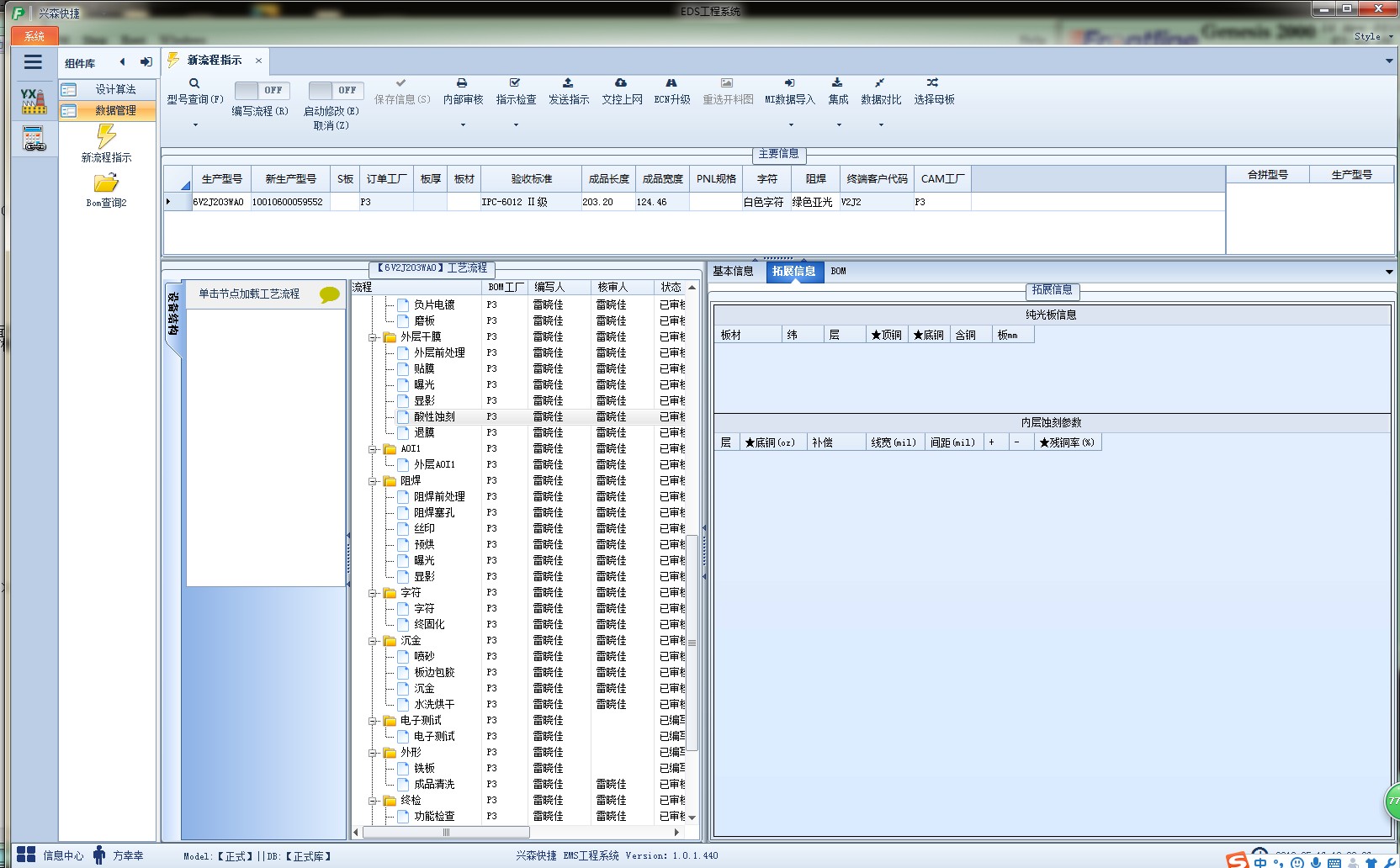Image resolution: width=1400 pixels, height=868 pixels.
Task: Open the Bom查询2 folder icon
Action: [106, 183]
